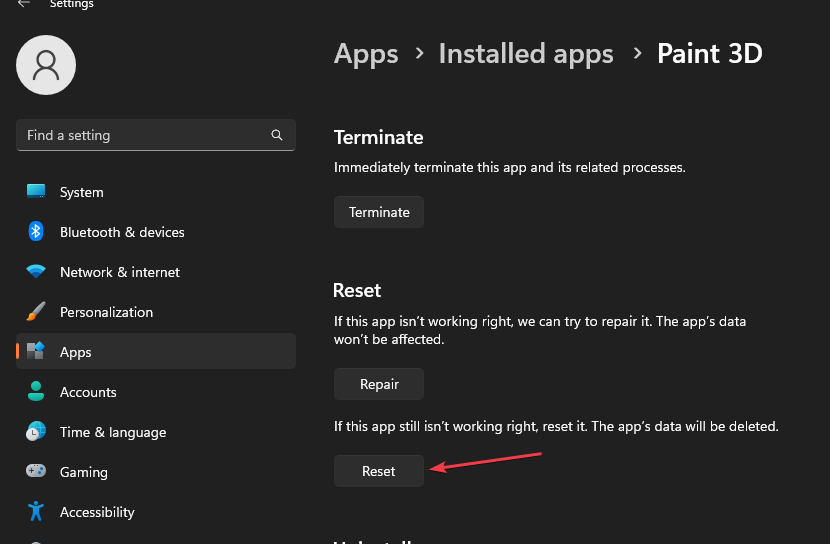The height and width of the screenshot is (544, 830).
Task: Select the Personalization category
Action: coord(156,312)
